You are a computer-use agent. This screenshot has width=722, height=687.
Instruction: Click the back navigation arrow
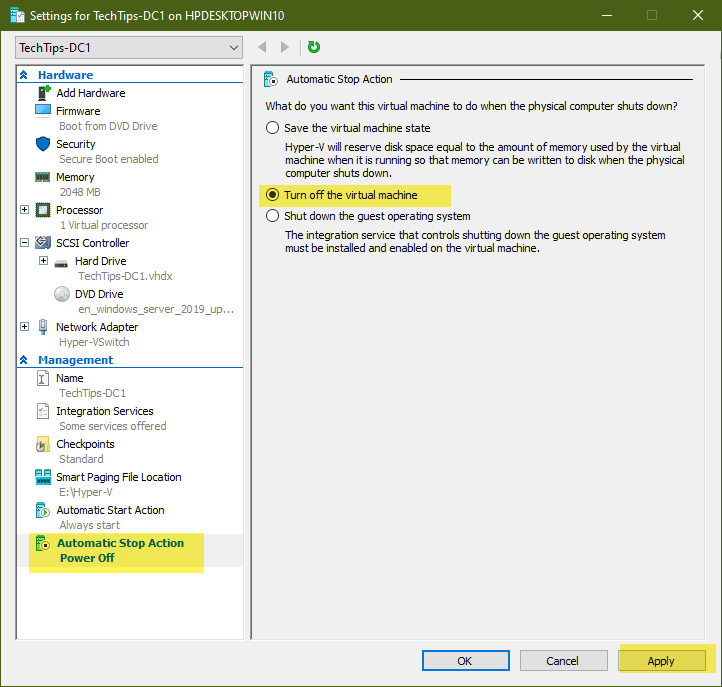tap(262, 47)
